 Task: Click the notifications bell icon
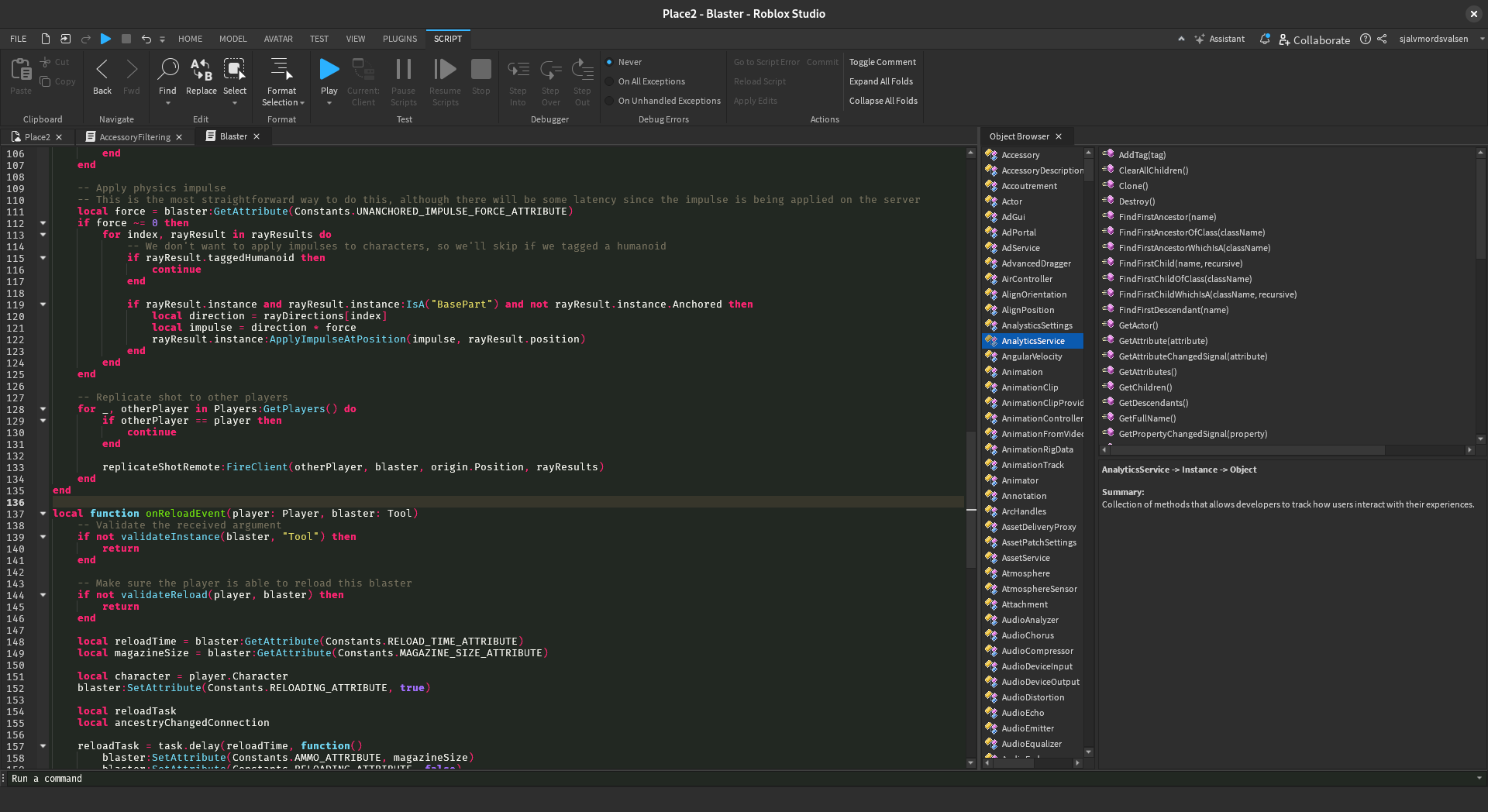tap(1265, 39)
